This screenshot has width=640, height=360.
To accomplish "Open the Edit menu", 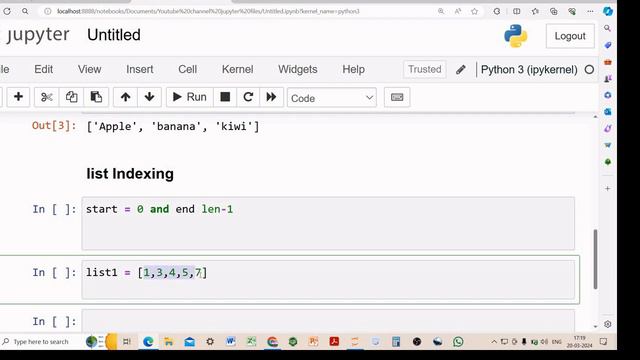I will [43, 69].
